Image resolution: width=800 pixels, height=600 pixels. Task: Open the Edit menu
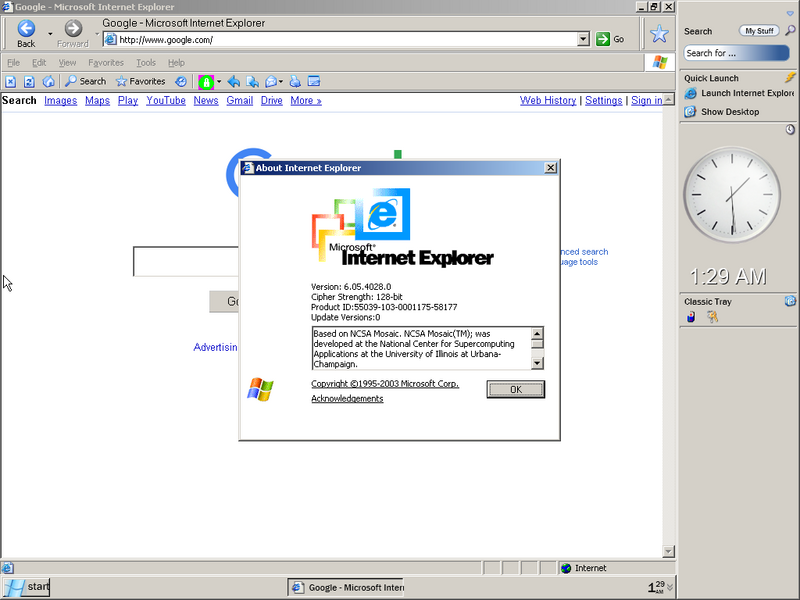pos(39,63)
